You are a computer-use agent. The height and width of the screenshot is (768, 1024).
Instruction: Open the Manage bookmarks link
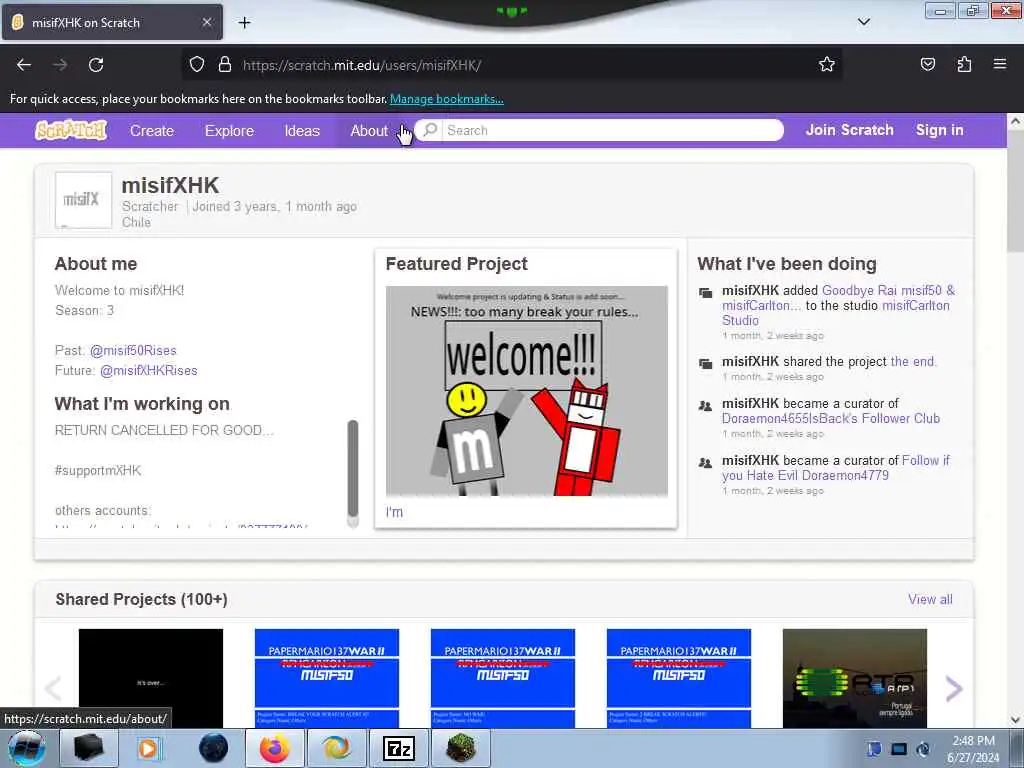[447, 99]
